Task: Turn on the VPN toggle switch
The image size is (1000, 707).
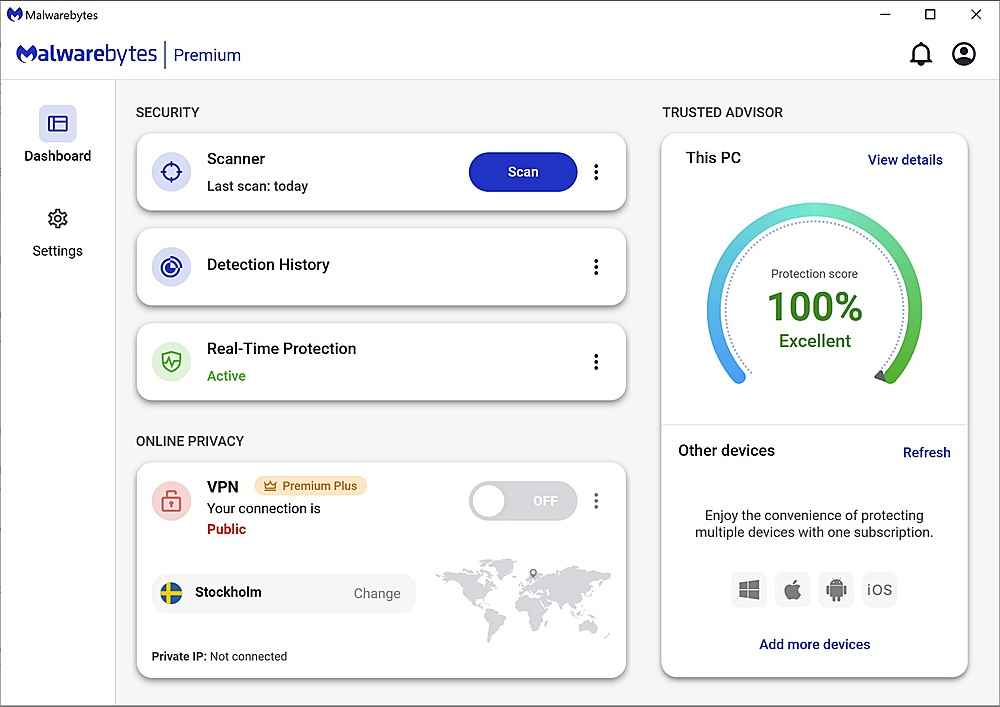Action: tap(522, 501)
